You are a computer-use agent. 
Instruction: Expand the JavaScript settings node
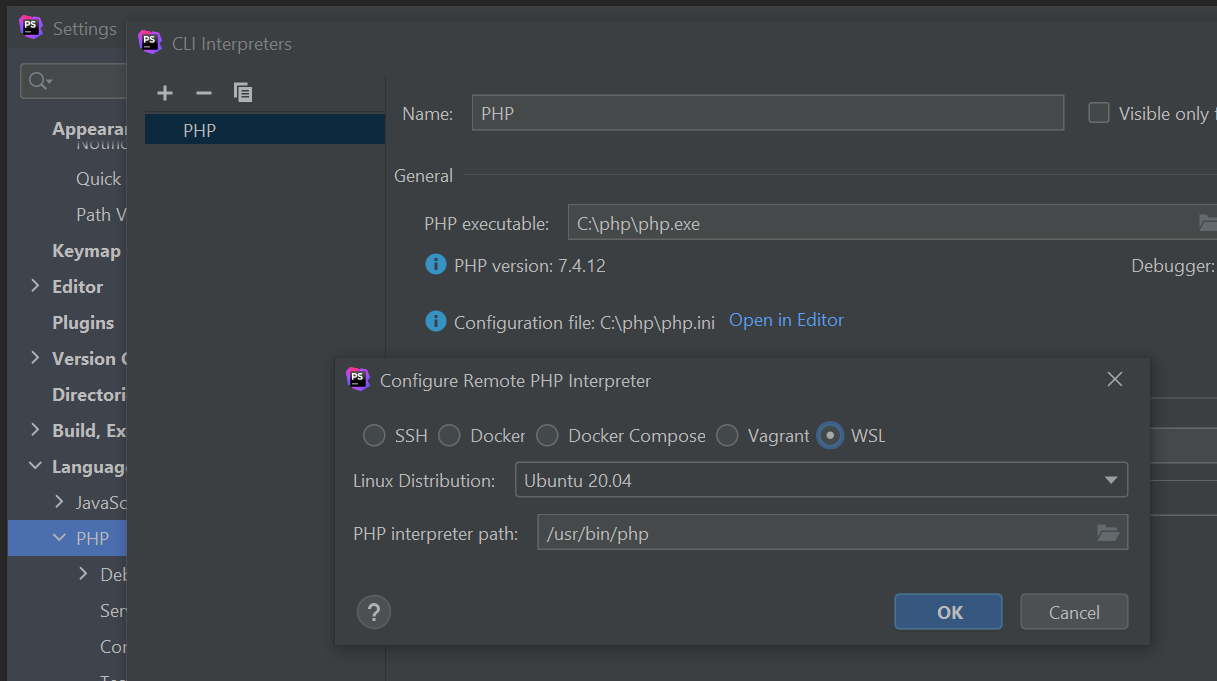60,502
